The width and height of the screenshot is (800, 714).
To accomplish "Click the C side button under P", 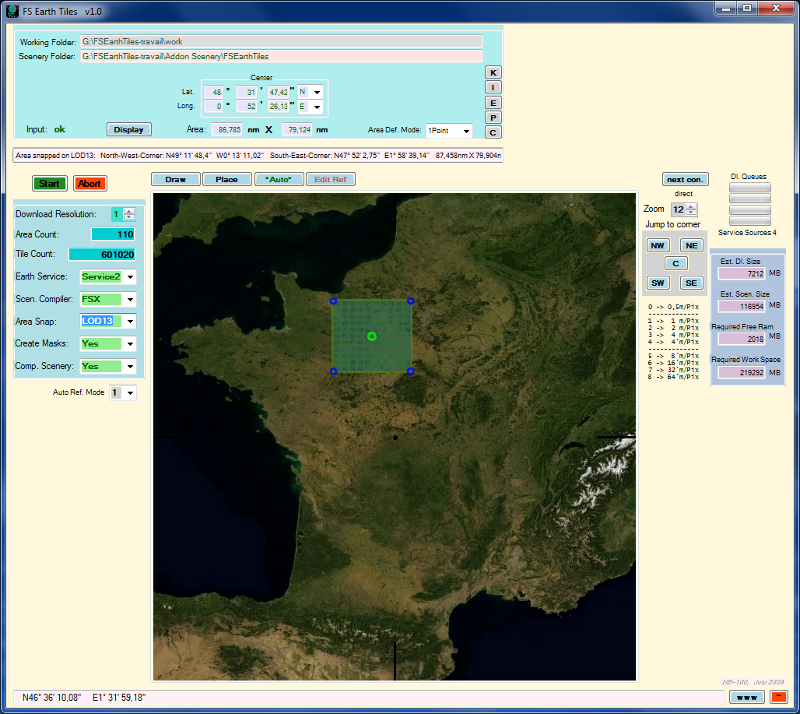I will click(x=493, y=133).
